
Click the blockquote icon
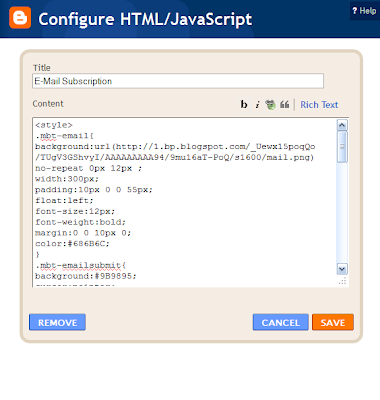(x=284, y=105)
